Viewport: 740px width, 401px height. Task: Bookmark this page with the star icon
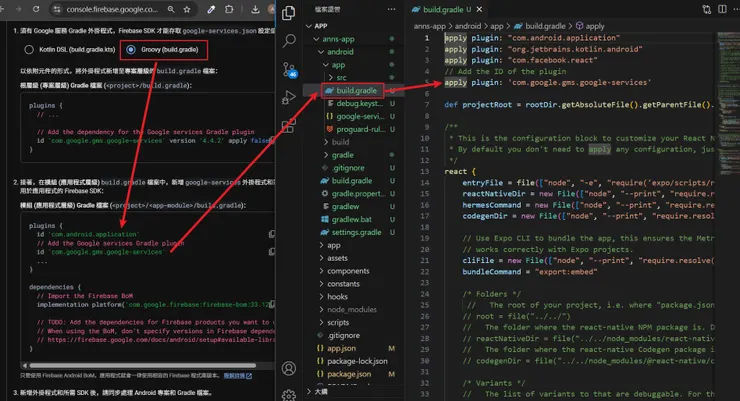[187, 9]
